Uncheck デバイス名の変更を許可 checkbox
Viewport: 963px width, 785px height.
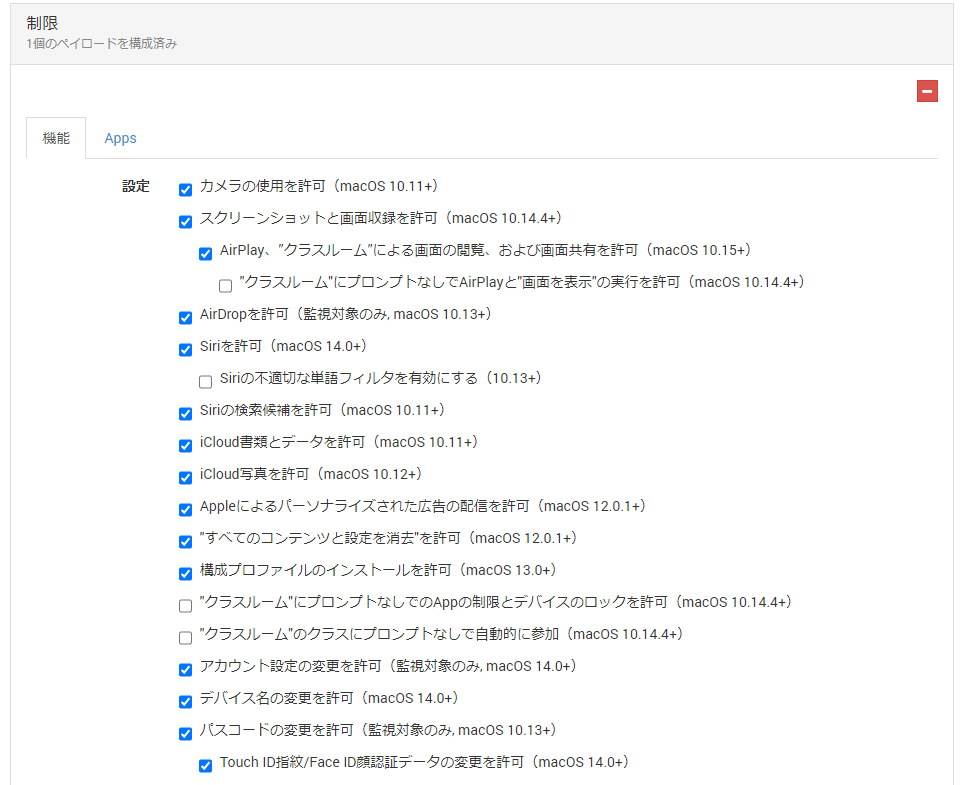(185, 702)
